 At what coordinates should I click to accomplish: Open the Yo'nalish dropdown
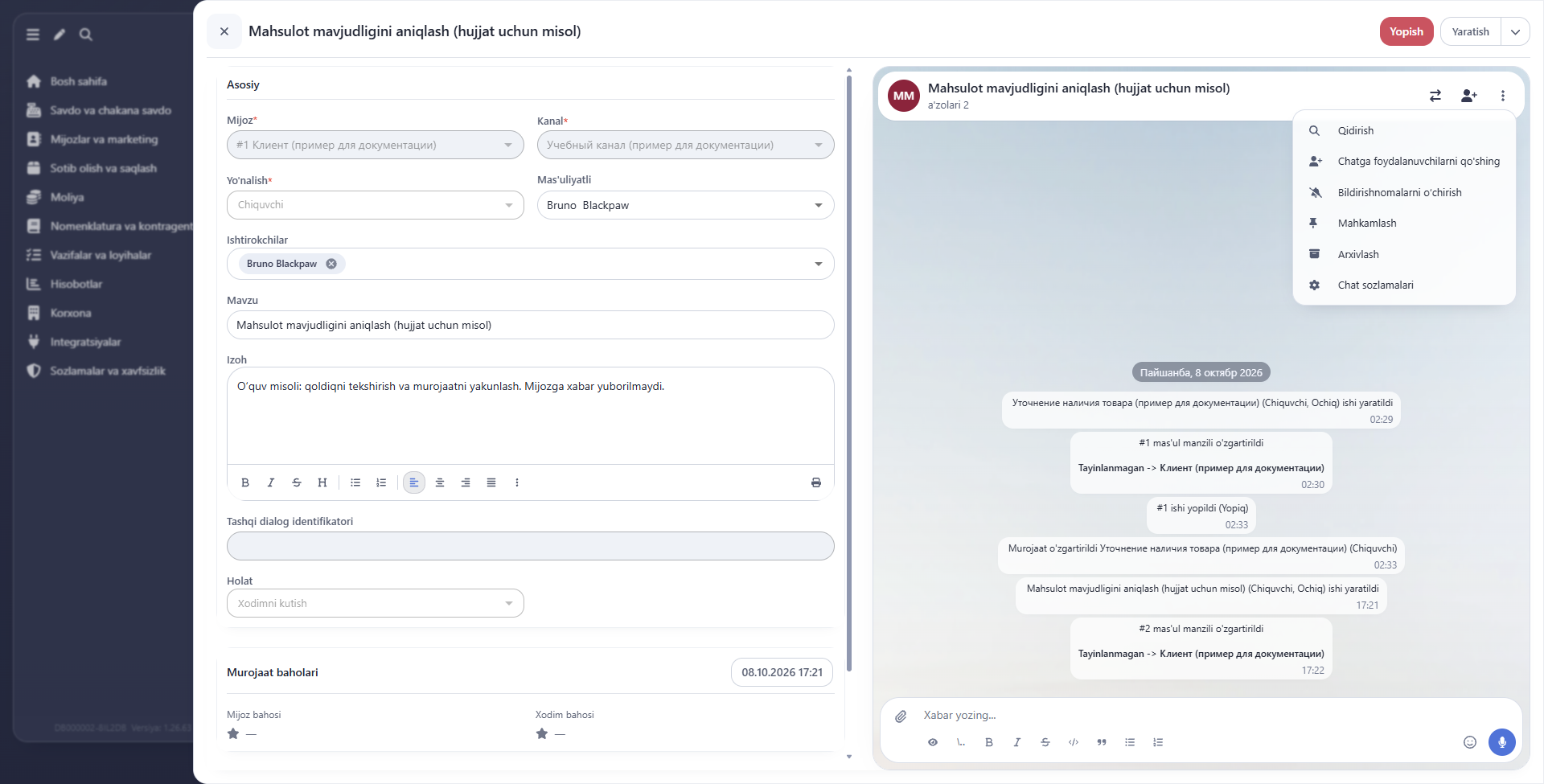(x=376, y=205)
